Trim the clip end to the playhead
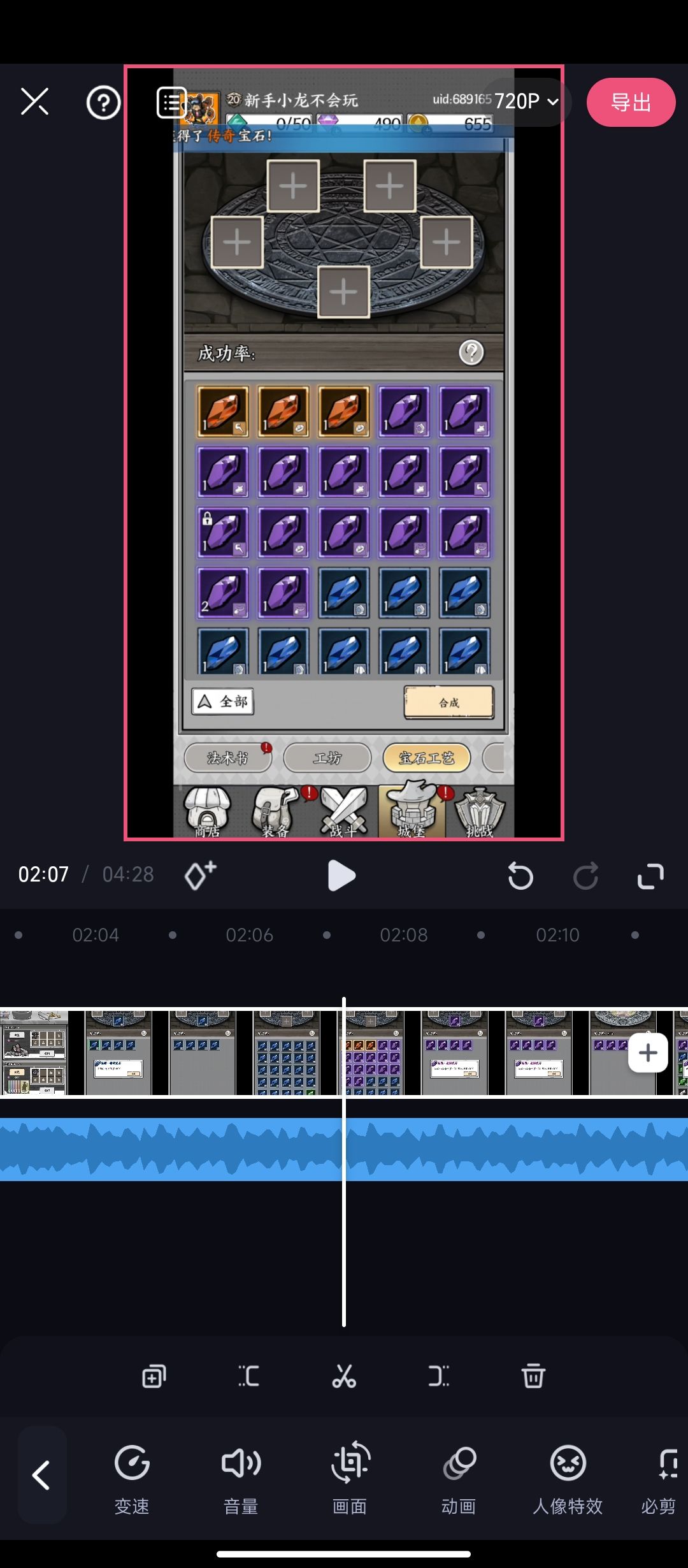This screenshot has height=1568, width=688. point(438,1376)
